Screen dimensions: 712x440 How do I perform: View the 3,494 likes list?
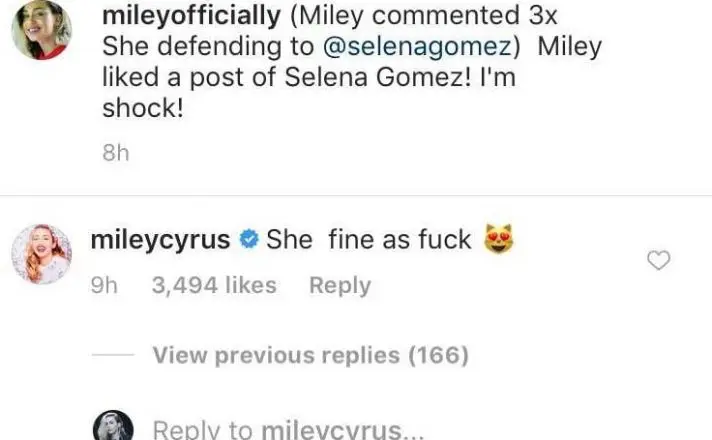pyautogui.click(x=213, y=285)
